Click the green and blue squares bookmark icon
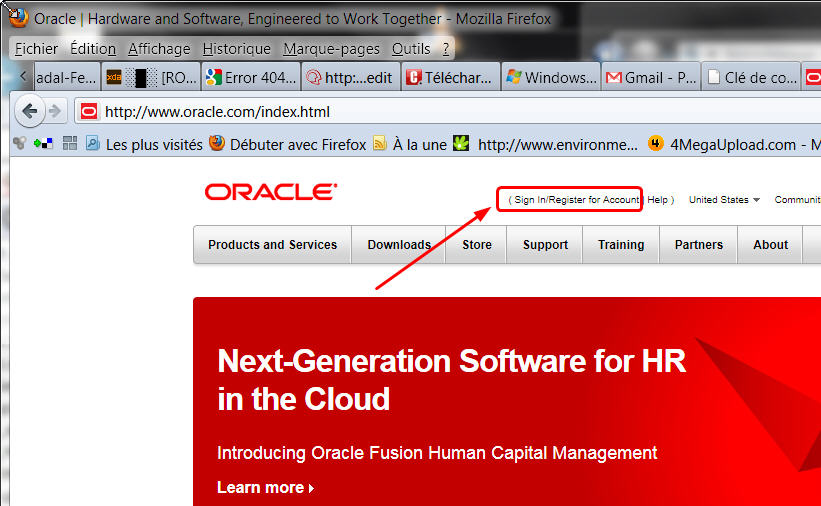 (x=43, y=143)
